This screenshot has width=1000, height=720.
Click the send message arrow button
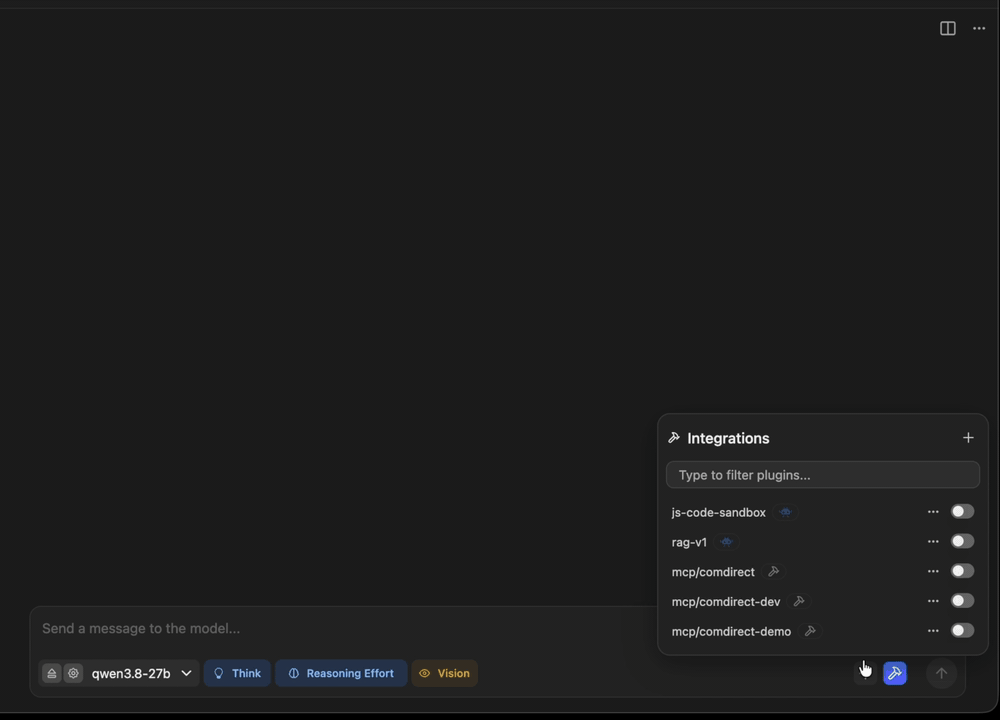tap(941, 673)
